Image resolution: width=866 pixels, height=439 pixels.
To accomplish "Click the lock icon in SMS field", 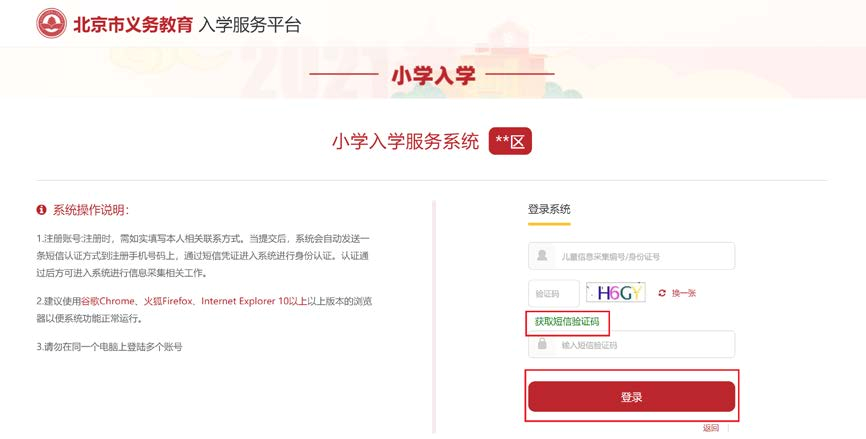I will pos(541,344).
